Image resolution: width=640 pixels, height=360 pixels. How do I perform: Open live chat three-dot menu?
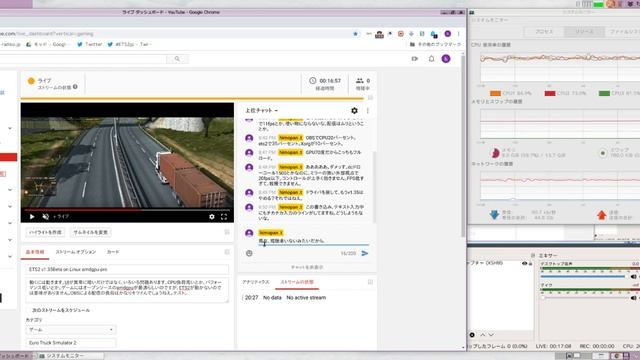pos(368,111)
